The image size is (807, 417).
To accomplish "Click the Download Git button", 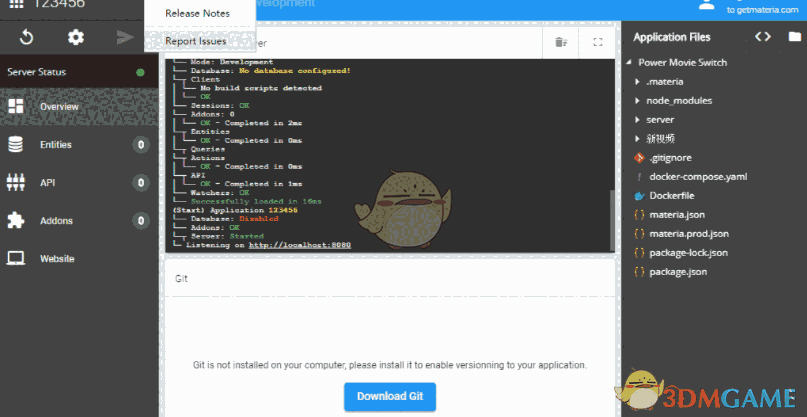I will (390, 396).
